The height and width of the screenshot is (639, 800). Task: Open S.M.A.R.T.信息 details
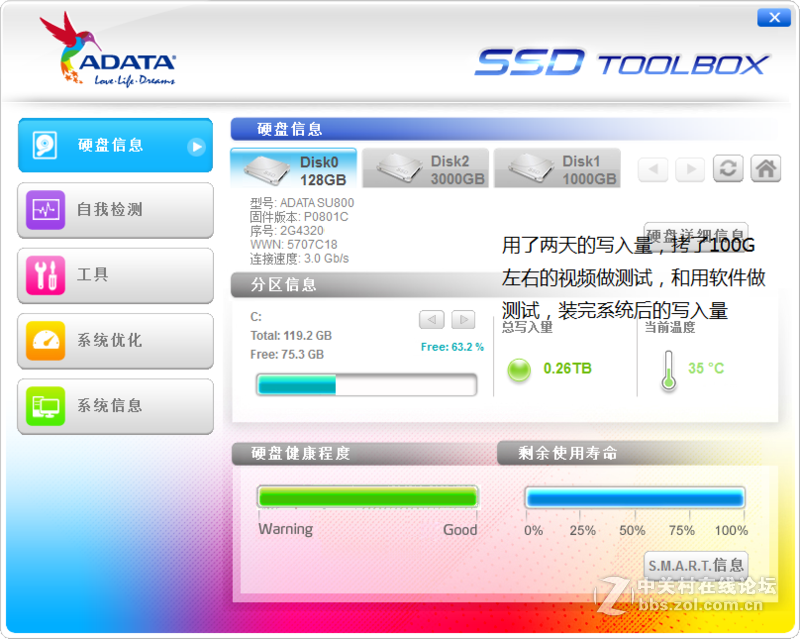[696, 565]
